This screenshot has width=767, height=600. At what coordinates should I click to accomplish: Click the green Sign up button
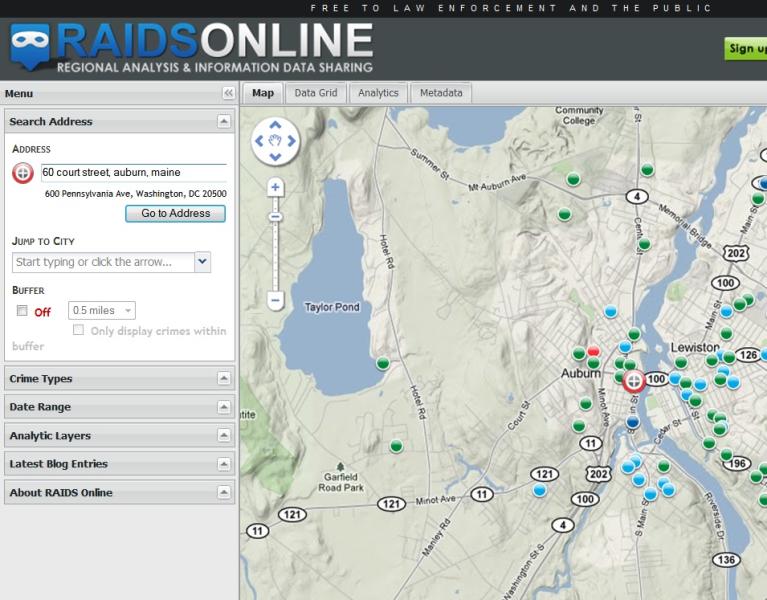point(745,48)
